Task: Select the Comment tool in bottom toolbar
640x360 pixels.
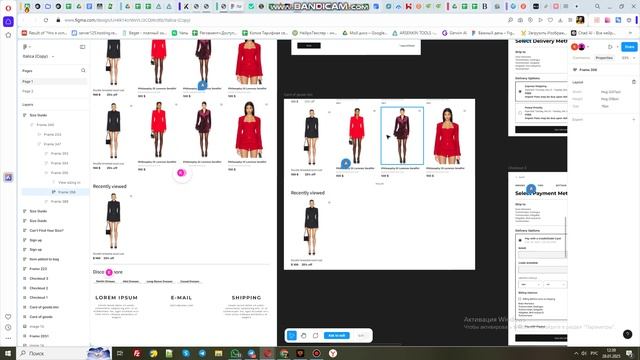Action: [x=316, y=336]
